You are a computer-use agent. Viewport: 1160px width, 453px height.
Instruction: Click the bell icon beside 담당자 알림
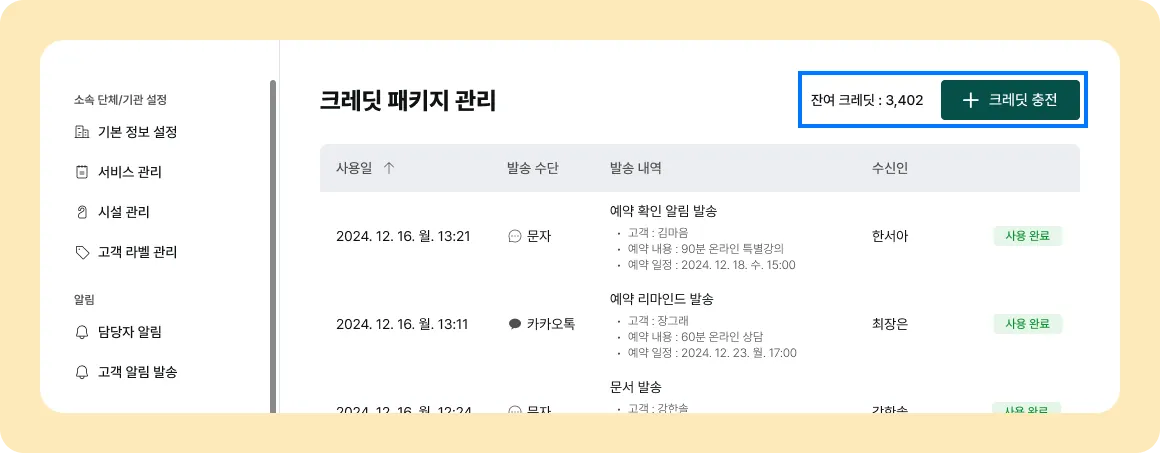(x=82, y=332)
